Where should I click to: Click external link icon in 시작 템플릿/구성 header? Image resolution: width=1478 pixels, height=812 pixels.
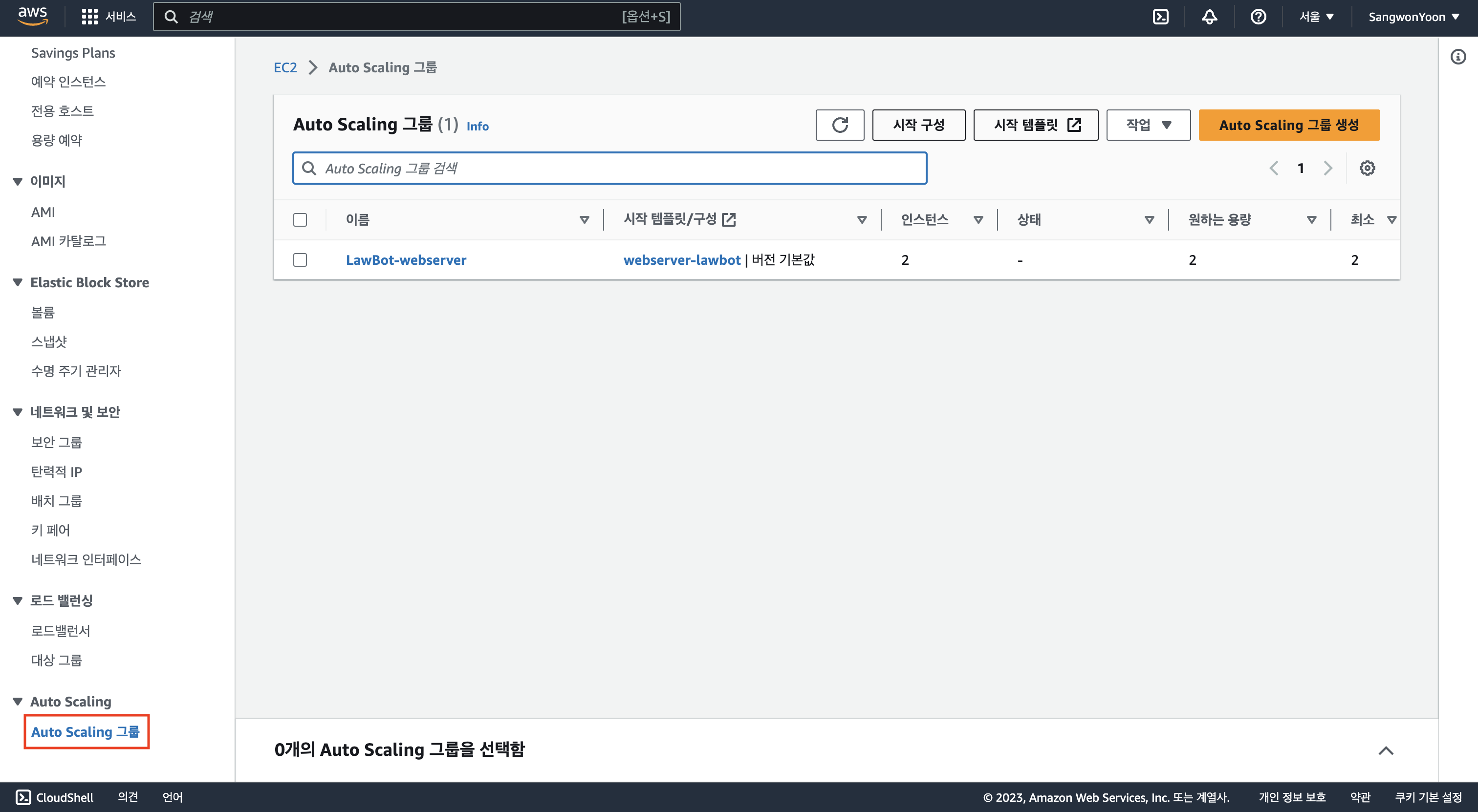[729, 220]
